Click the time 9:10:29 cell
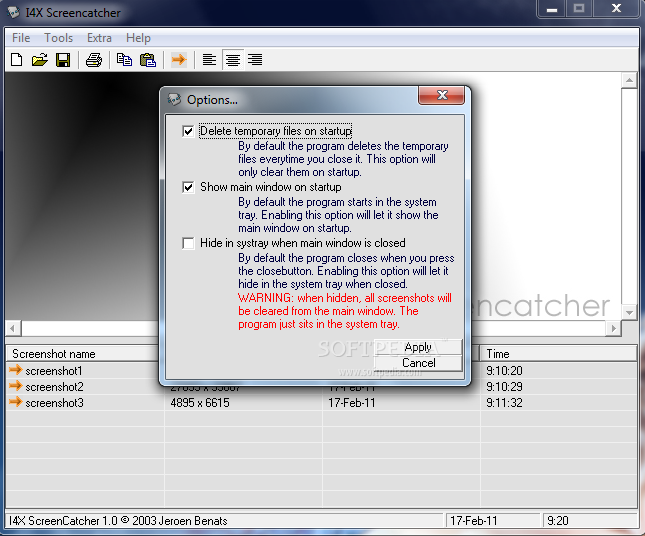 504,387
